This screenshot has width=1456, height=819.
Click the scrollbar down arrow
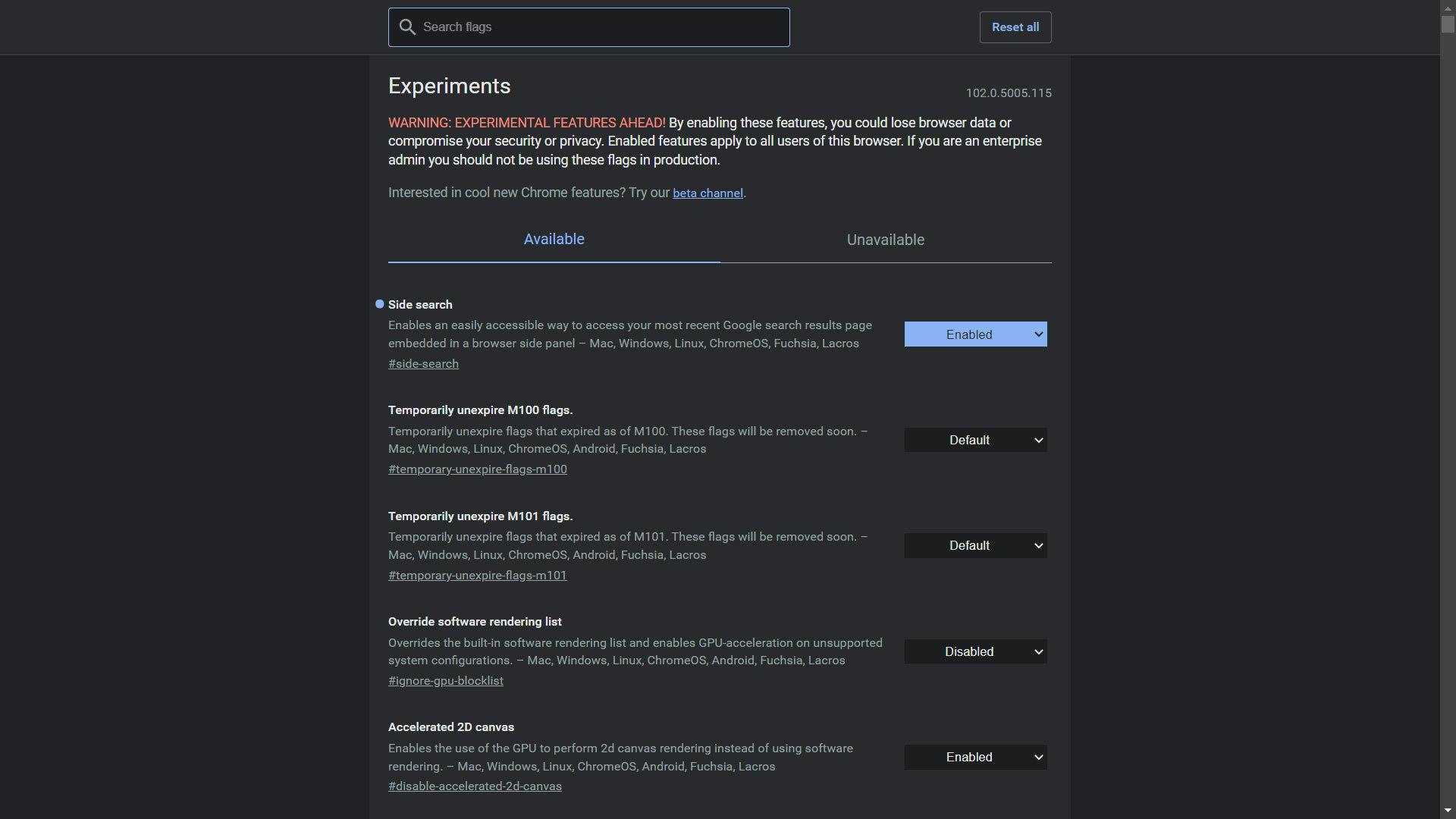pos(1448,811)
